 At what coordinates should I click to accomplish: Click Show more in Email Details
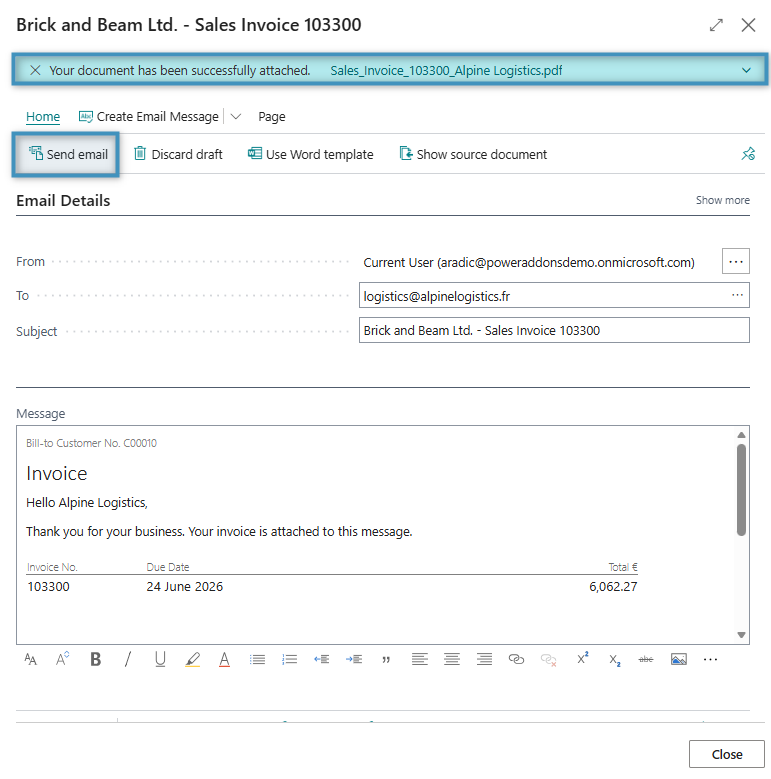coord(722,200)
